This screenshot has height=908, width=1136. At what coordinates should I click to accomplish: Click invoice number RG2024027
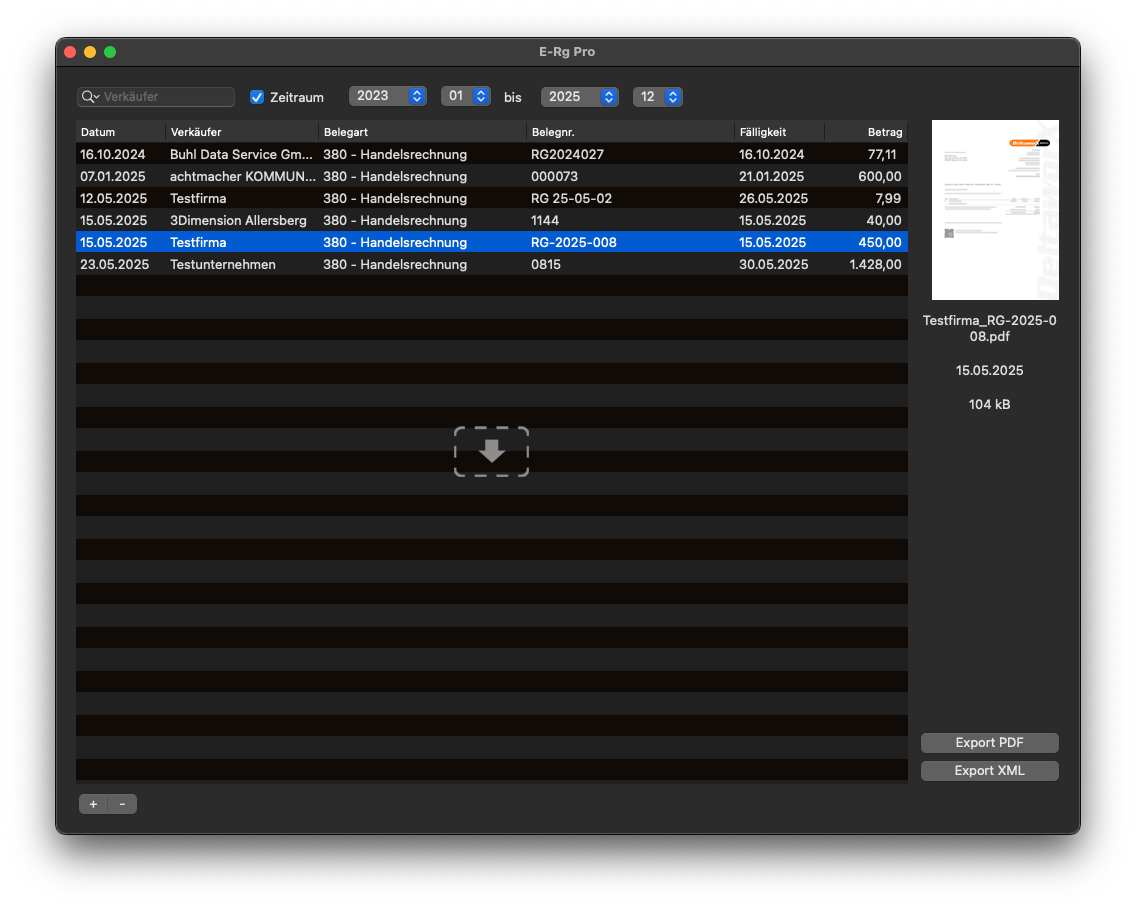point(567,154)
